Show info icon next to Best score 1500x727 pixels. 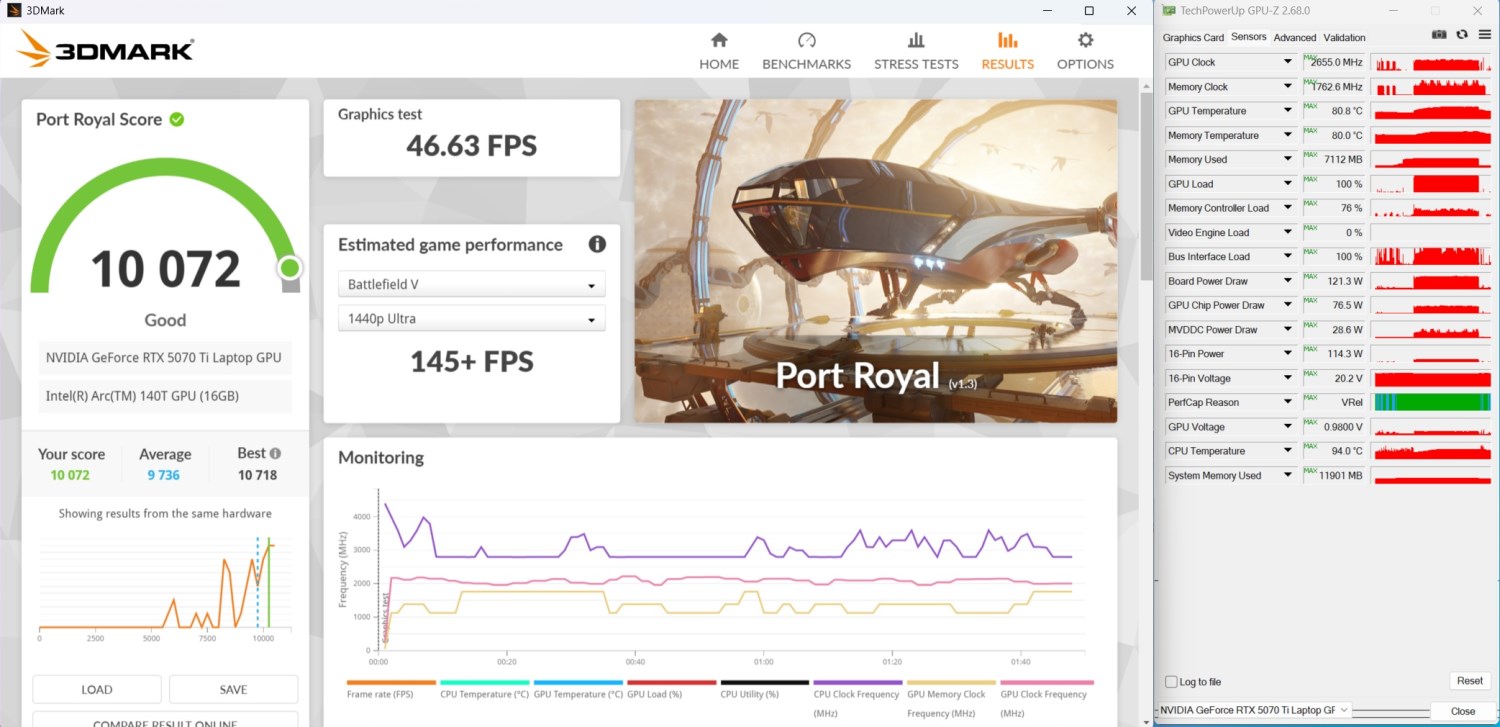(275, 453)
